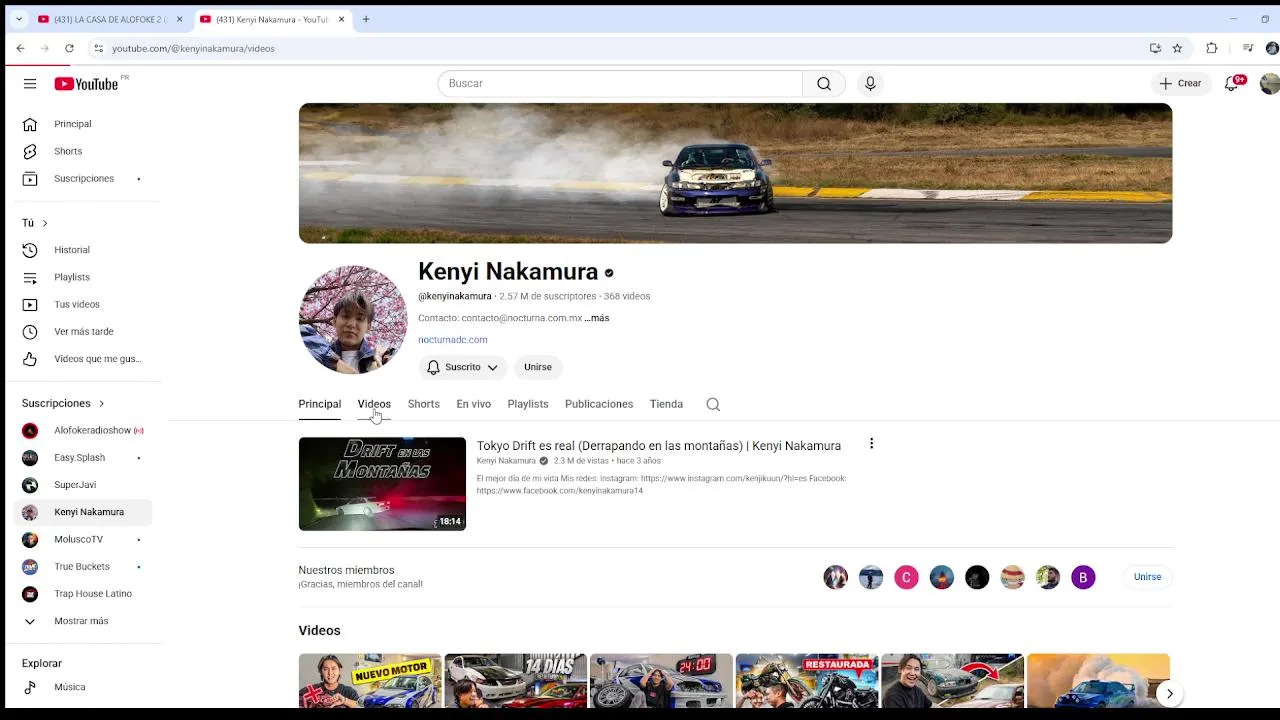View site information icon in address bar
This screenshot has height=720, width=1280.
click(98, 48)
